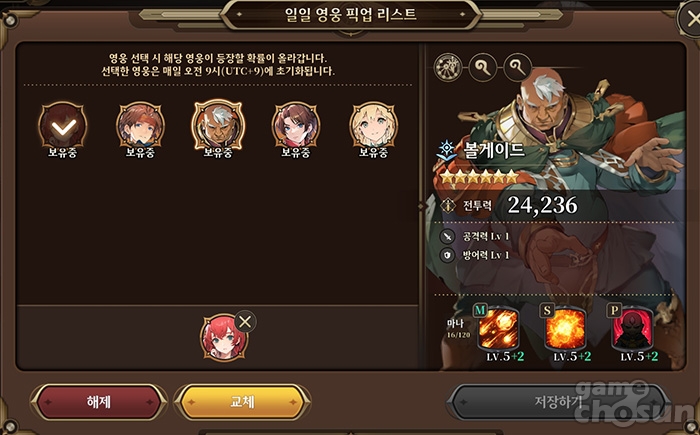Tap the second staff equipment slot icon

click(x=517, y=67)
